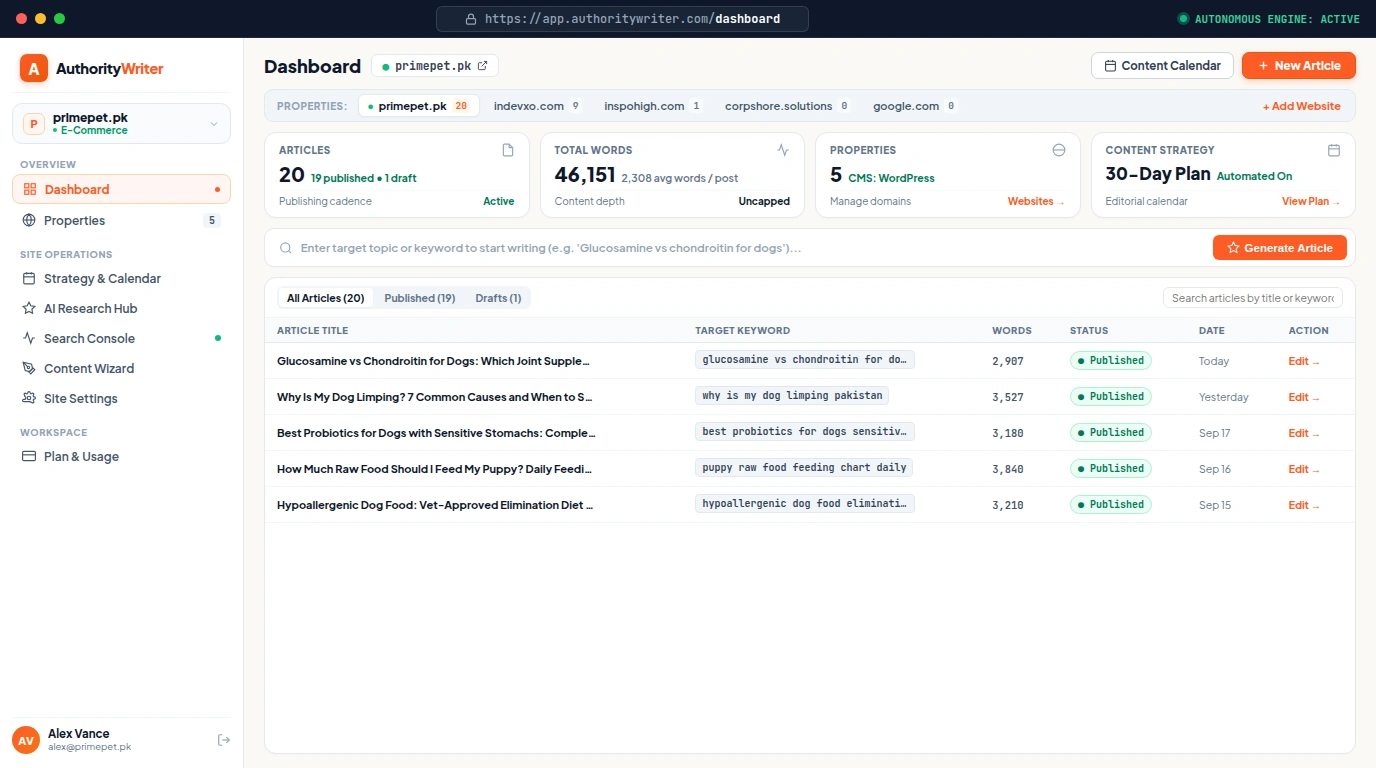The image size is (1376, 768).
Task: Select indevxo.com property
Action: (537, 106)
